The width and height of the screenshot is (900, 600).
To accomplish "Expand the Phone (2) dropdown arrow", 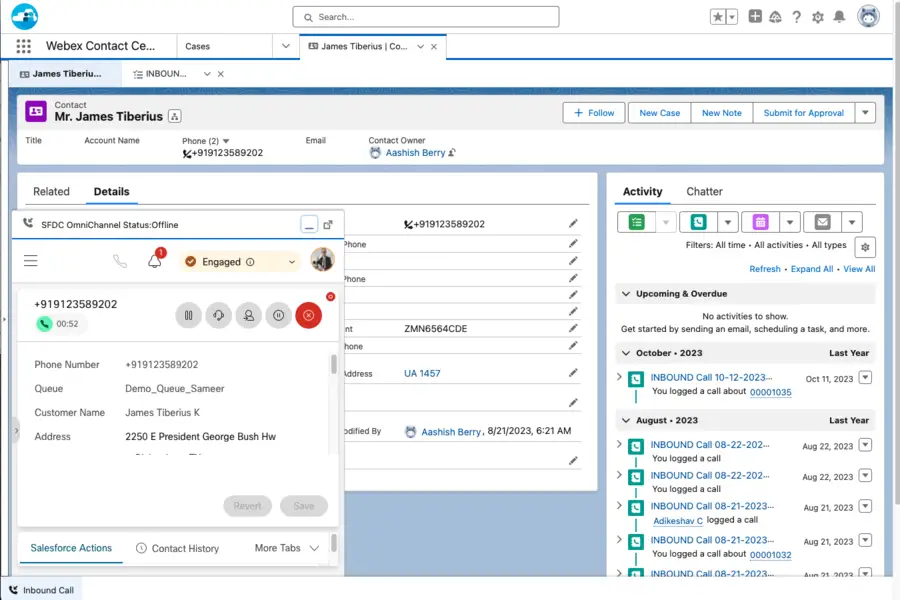I will [x=226, y=141].
